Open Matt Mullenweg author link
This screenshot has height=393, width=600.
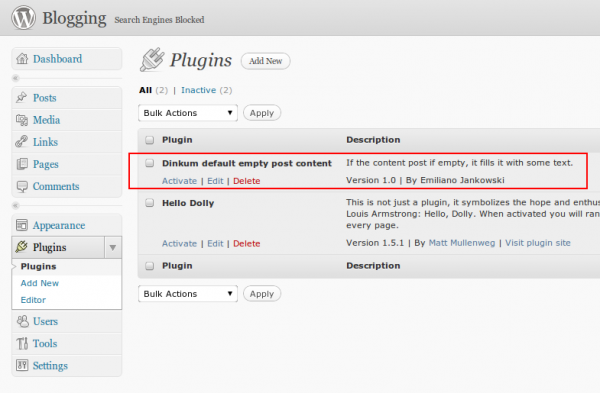click(462, 243)
